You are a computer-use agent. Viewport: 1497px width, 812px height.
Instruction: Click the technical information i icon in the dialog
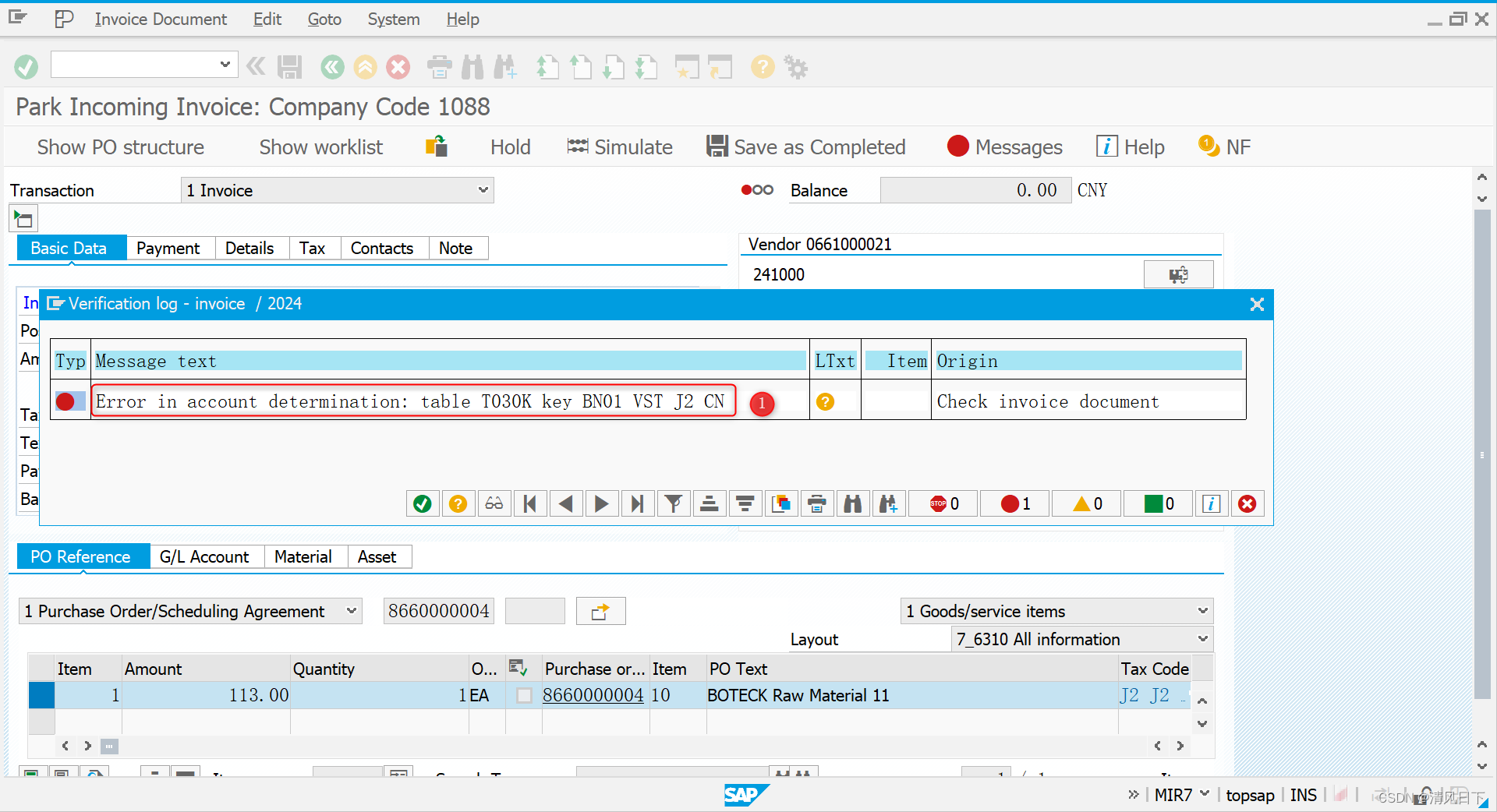coord(1210,503)
